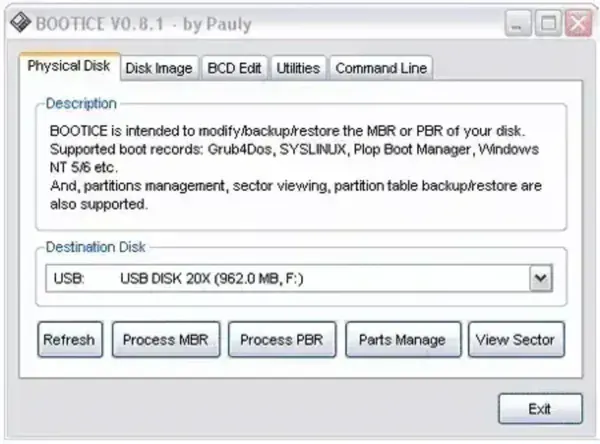Click the BOOTICE description text paragraph
The image size is (600, 444).
click(297, 168)
